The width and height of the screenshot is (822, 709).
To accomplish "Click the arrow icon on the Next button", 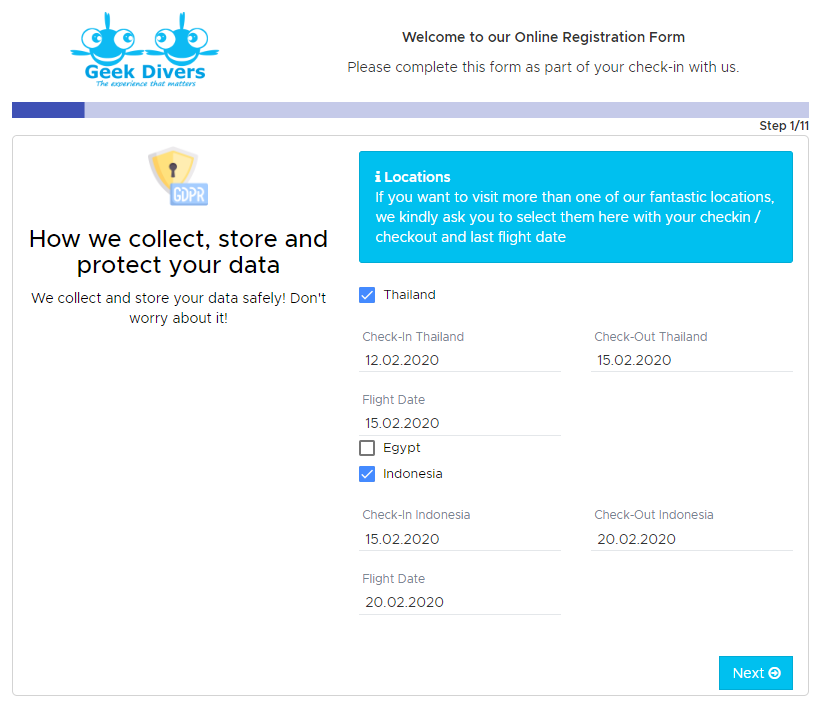I will [774, 673].
